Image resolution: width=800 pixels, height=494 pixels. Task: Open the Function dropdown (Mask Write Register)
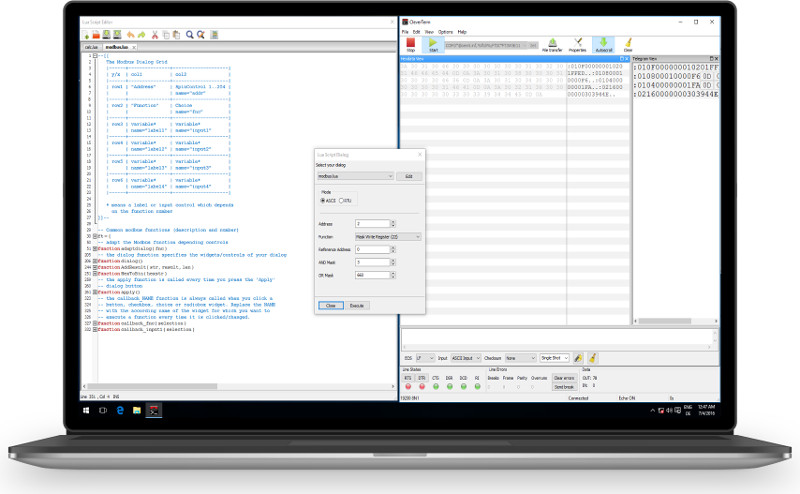pos(388,237)
